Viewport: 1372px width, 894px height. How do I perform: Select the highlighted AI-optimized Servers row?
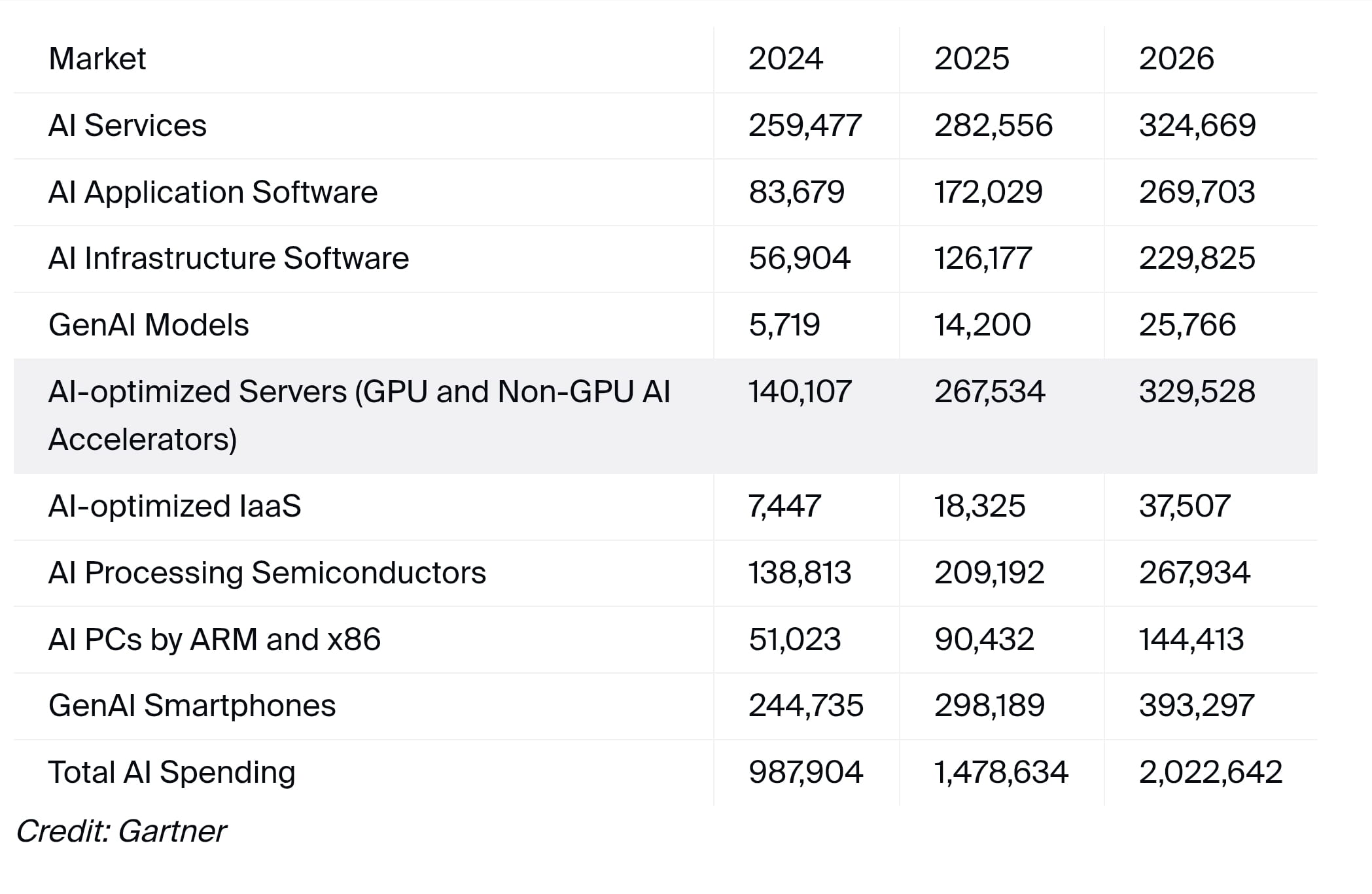coord(665,416)
